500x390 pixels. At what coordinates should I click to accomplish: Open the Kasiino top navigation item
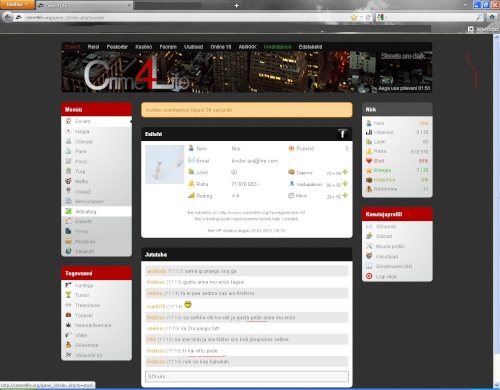coord(144,47)
